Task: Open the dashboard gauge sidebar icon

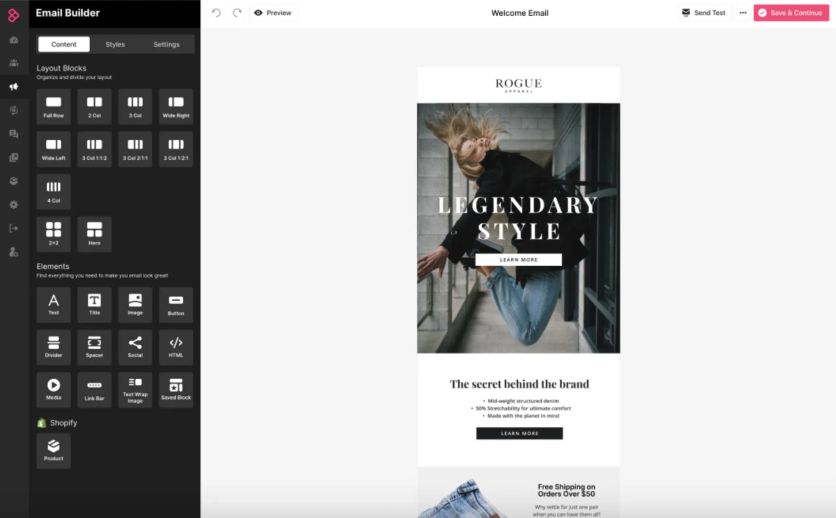Action: point(14,40)
